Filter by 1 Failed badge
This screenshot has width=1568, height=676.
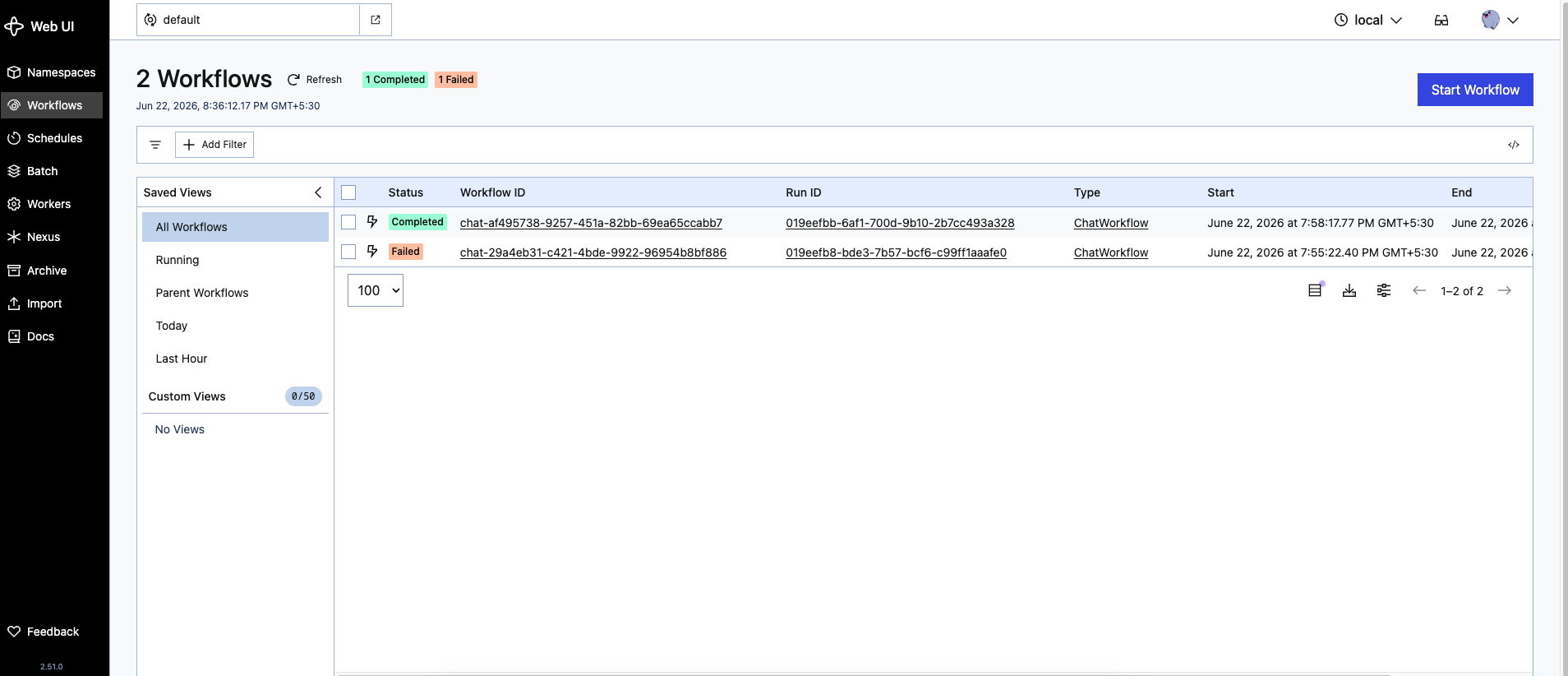pyautogui.click(x=456, y=80)
